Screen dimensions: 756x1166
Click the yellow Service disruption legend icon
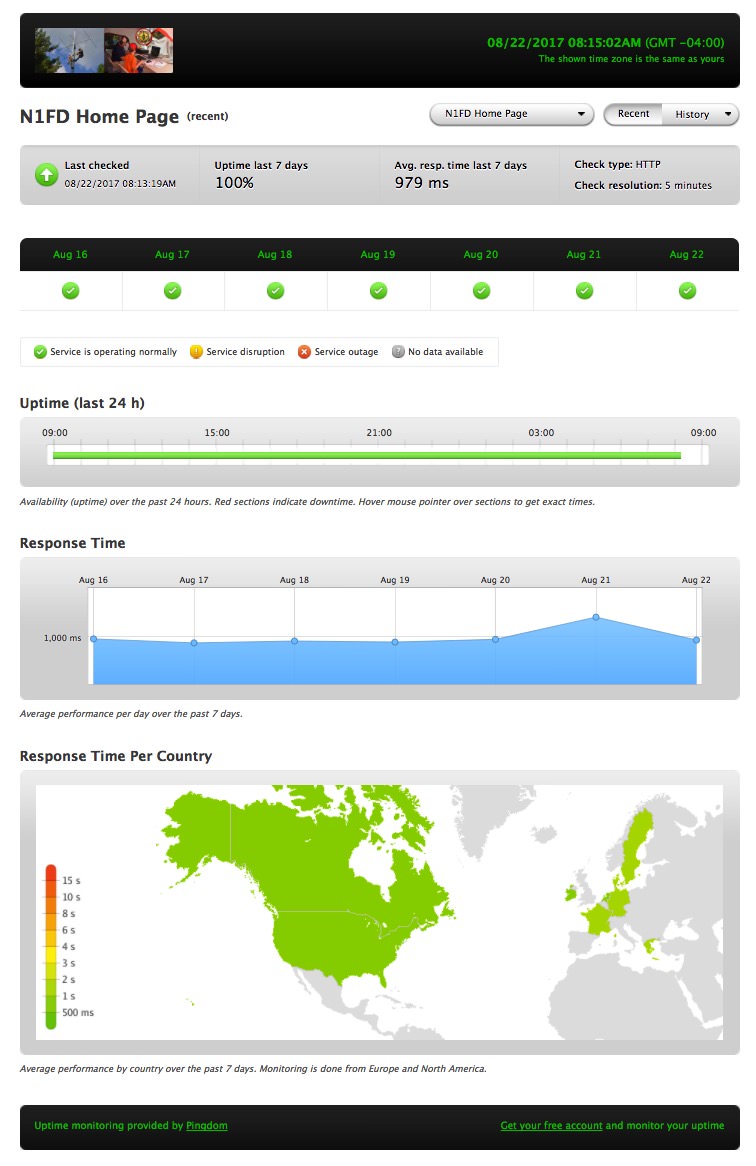point(196,352)
